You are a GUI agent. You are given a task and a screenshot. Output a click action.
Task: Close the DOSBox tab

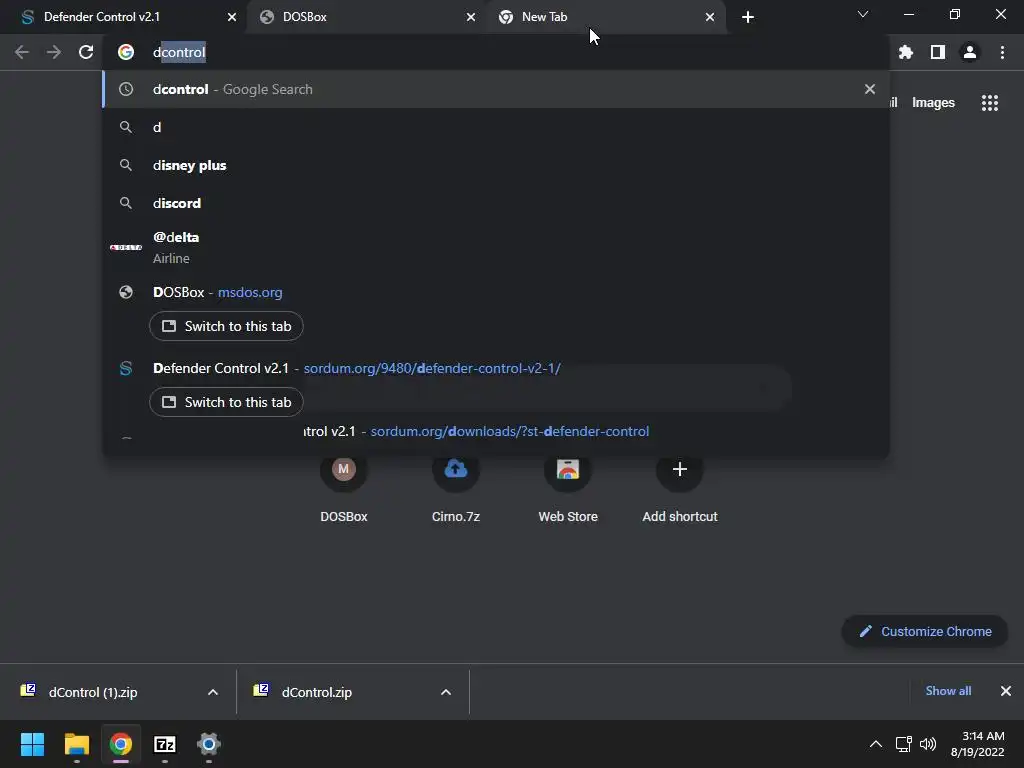[x=471, y=17]
